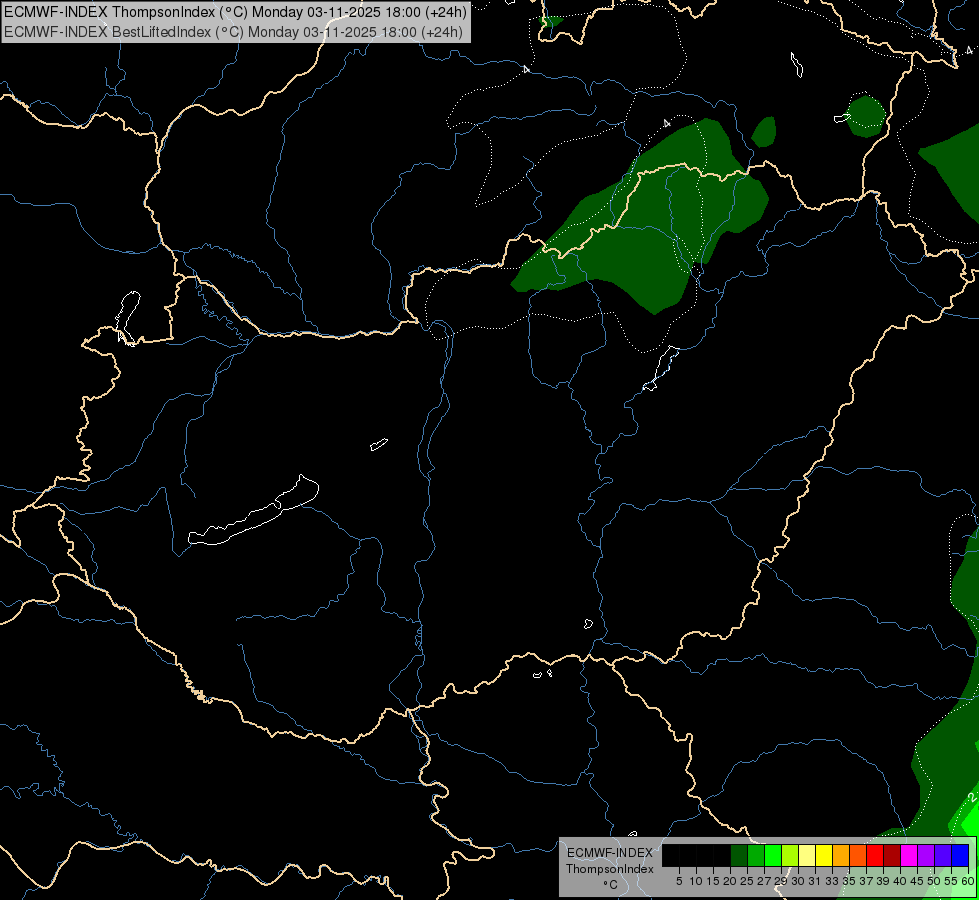Click the legend scale value 29
This screenshot has height=900, width=979.
point(782,881)
